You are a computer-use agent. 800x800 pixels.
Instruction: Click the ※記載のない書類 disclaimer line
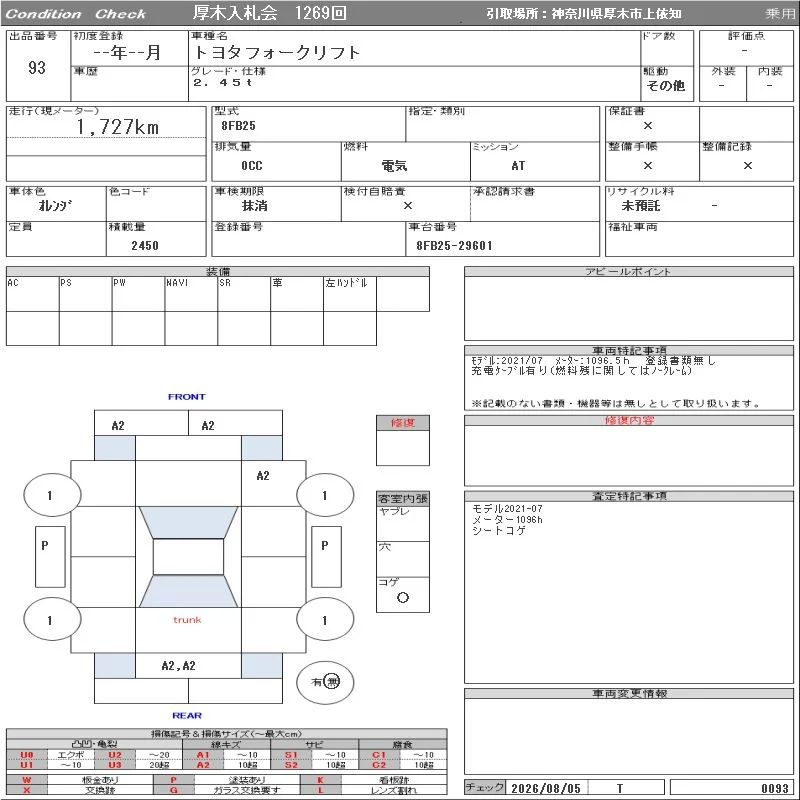[615, 404]
